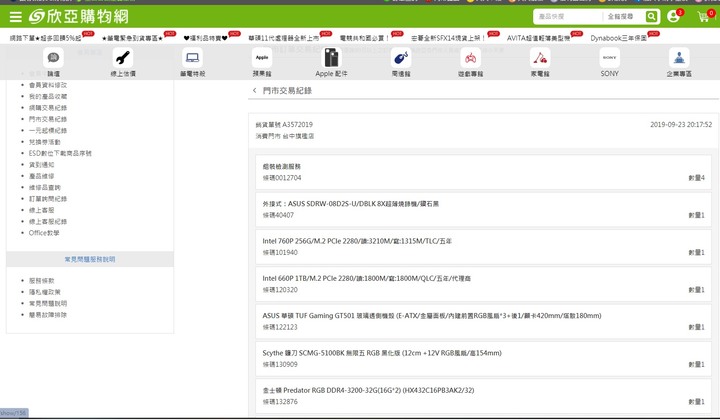720x420 pixels.
Task: Open the 服務條款 link
Action: [41, 280]
